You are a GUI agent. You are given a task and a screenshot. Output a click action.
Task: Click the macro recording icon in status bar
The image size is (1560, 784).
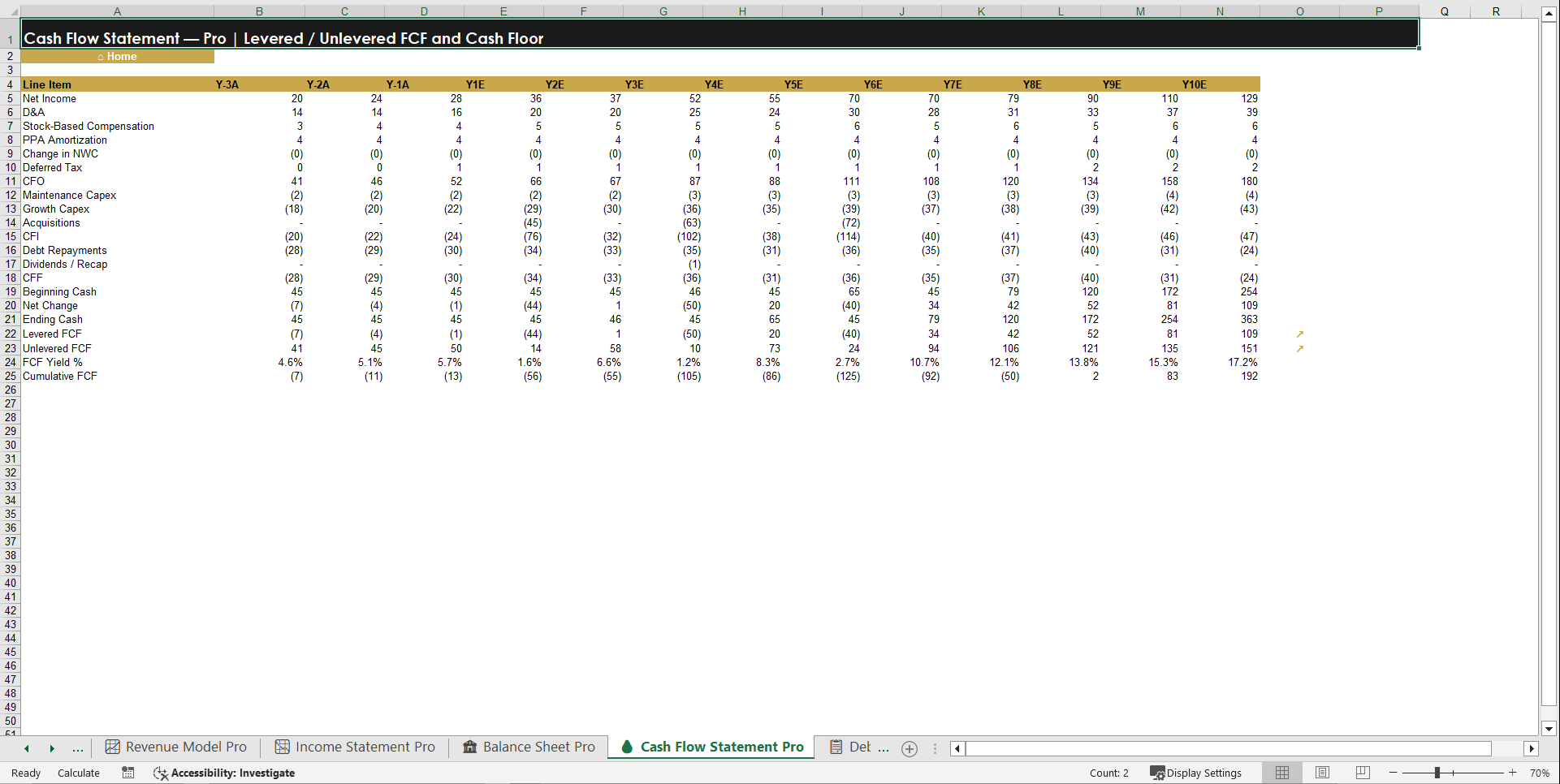128,773
